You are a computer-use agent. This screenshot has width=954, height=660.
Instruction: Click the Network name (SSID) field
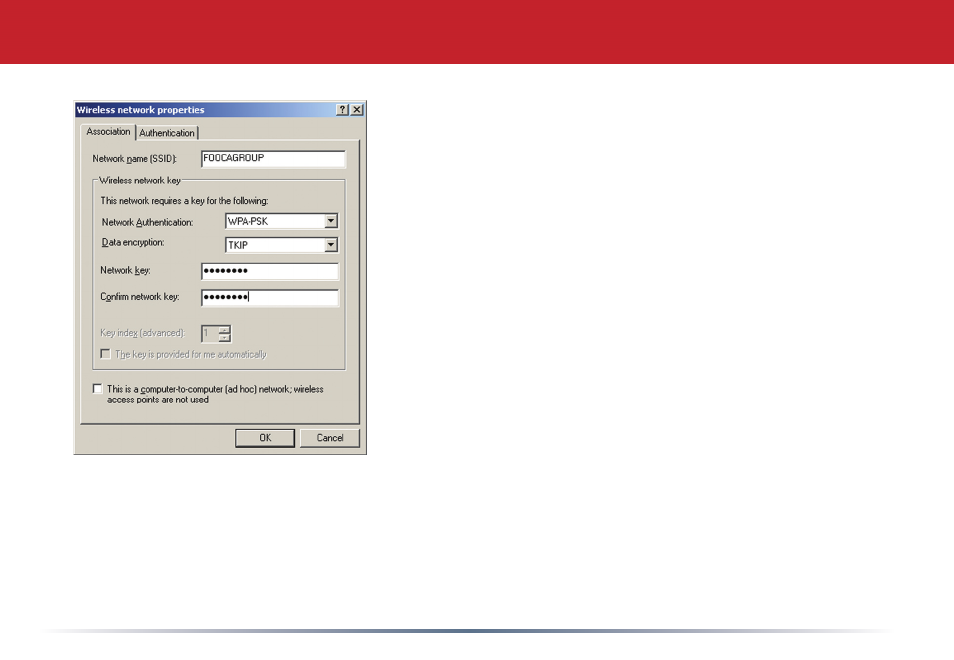pos(273,158)
